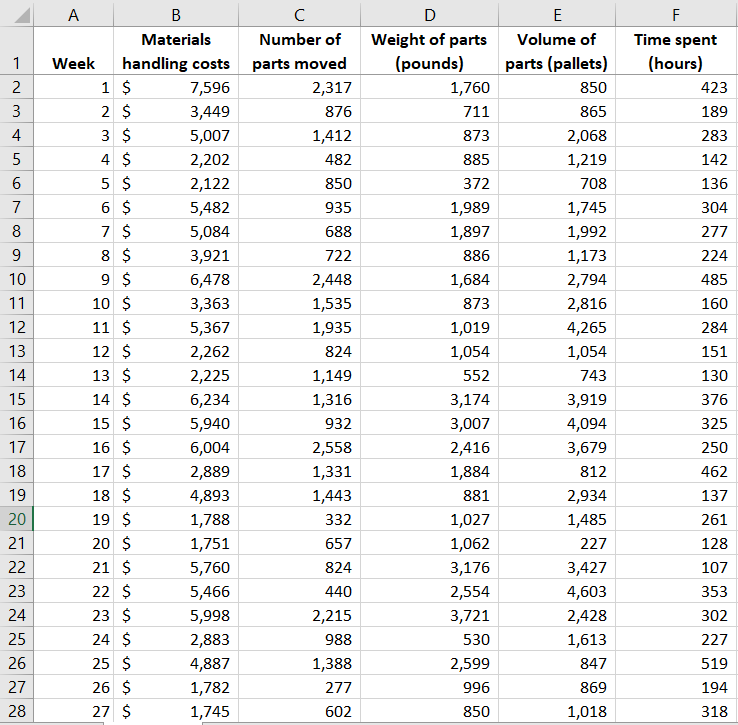Click the weight cell 2,599
The height and width of the screenshot is (725, 738).
429,663
